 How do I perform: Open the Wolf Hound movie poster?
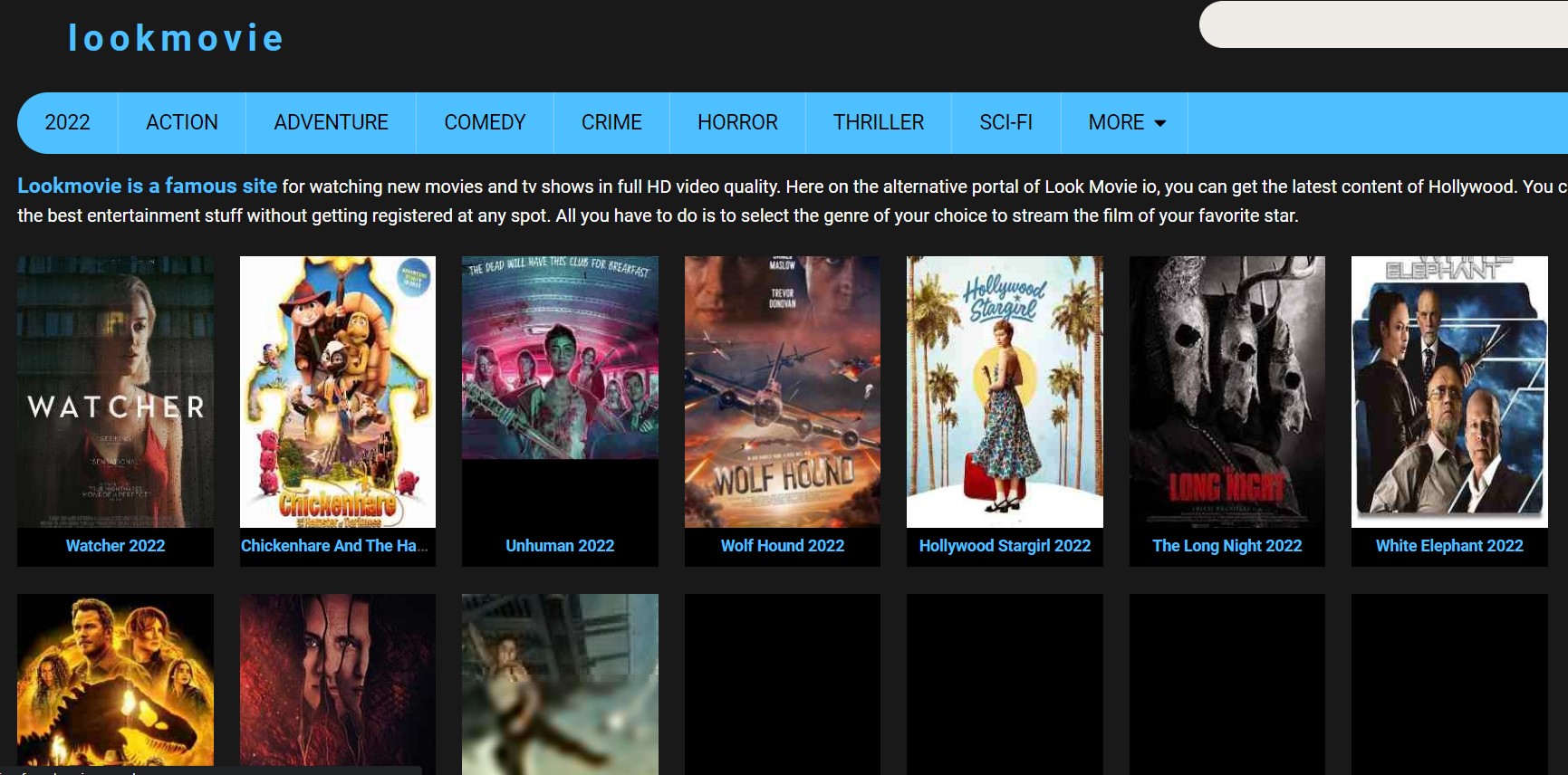click(783, 392)
